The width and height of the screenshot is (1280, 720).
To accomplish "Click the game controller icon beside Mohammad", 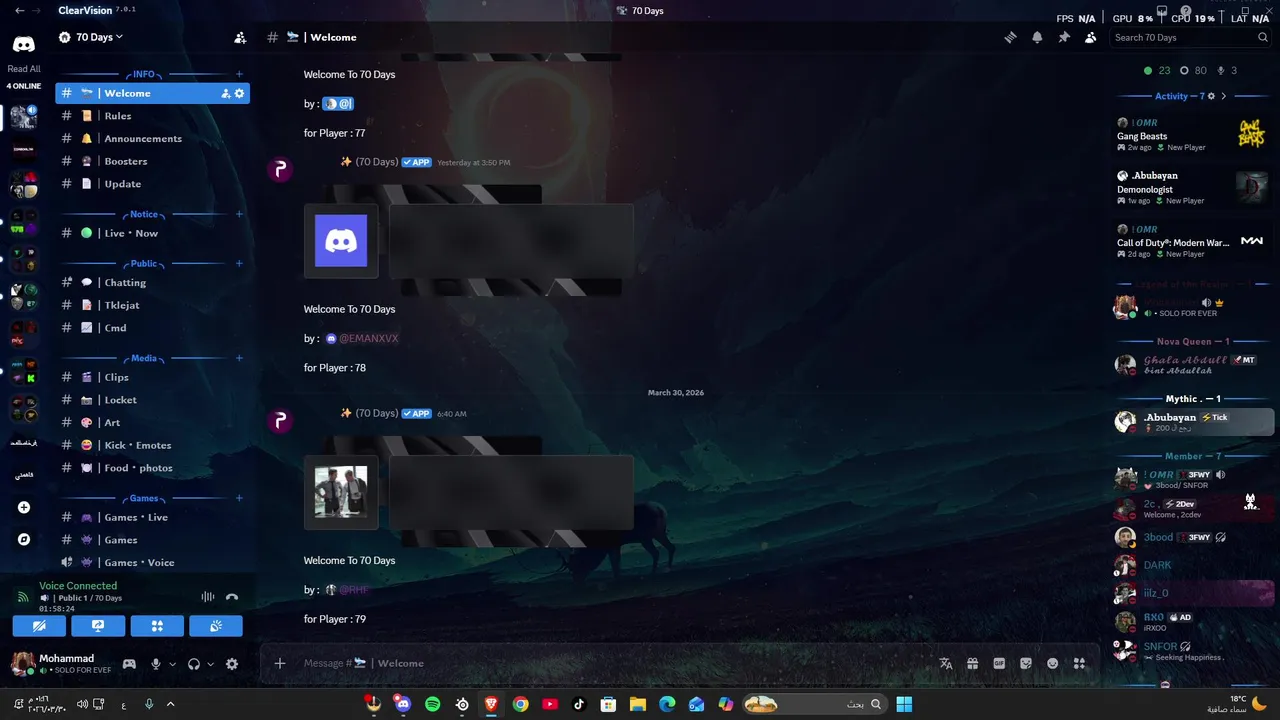I will pos(129,664).
